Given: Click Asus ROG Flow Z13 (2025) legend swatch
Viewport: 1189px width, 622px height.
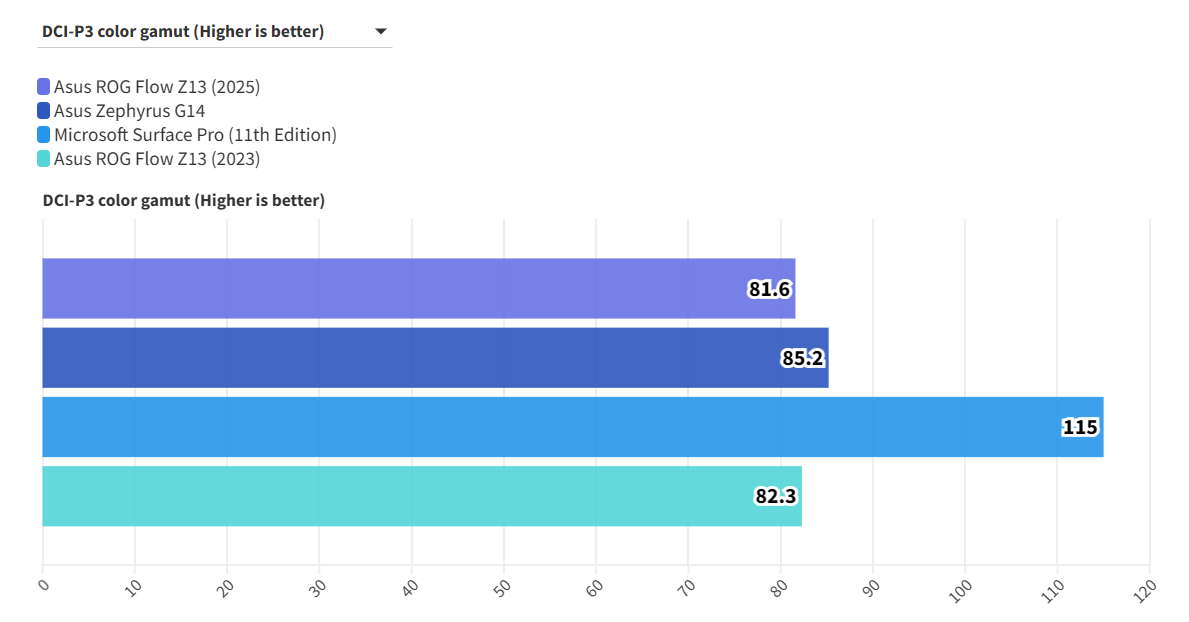Looking at the screenshot, I should click(x=44, y=87).
